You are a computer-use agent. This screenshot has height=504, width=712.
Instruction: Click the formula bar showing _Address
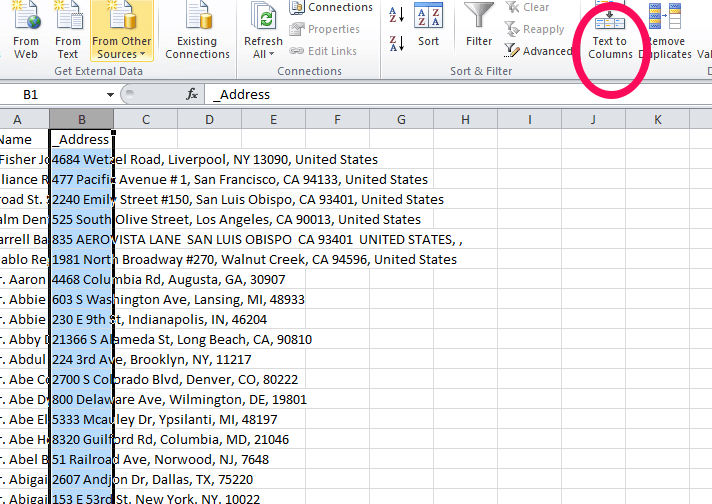pyautogui.click(x=458, y=94)
